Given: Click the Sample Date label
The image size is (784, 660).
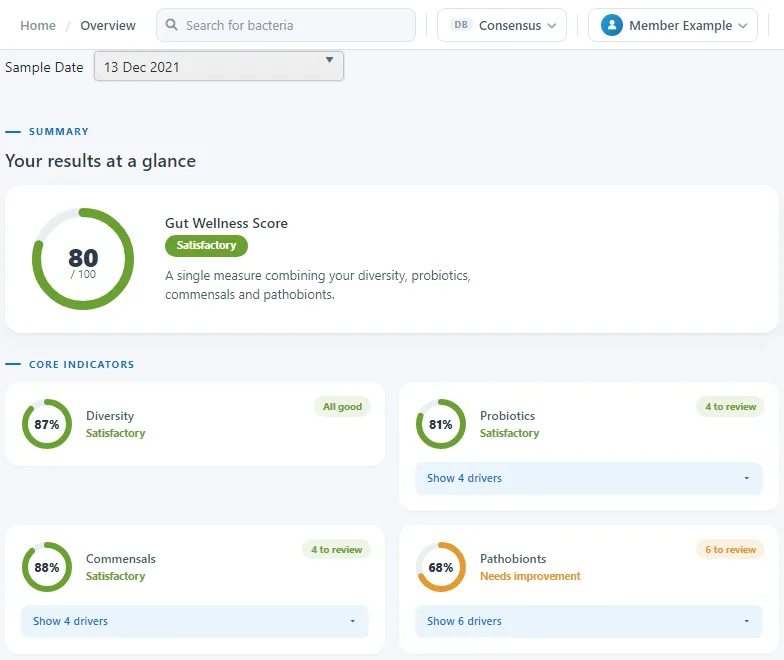Looking at the screenshot, I should coord(44,67).
